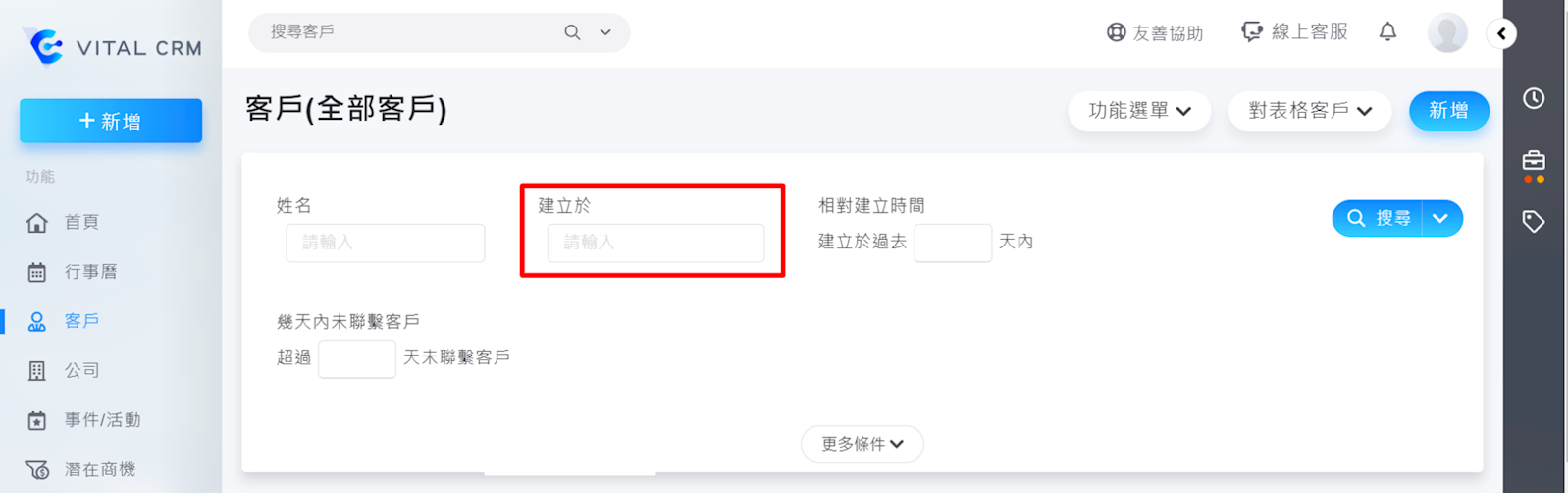The width and height of the screenshot is (1568, 493).
Task: Go to 首頁 in the sidebar
Action: pyautogui.click(x=80, y=222)
